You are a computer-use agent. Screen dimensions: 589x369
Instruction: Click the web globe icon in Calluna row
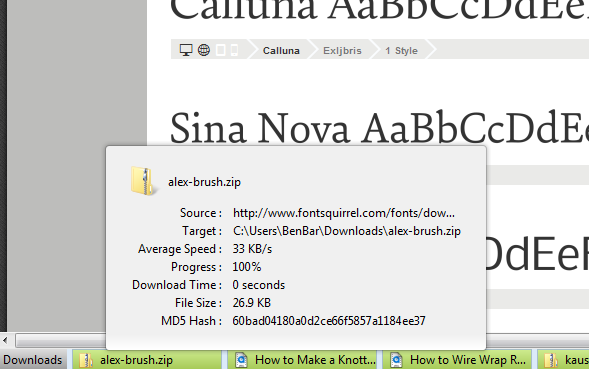[x=204, y=50]
